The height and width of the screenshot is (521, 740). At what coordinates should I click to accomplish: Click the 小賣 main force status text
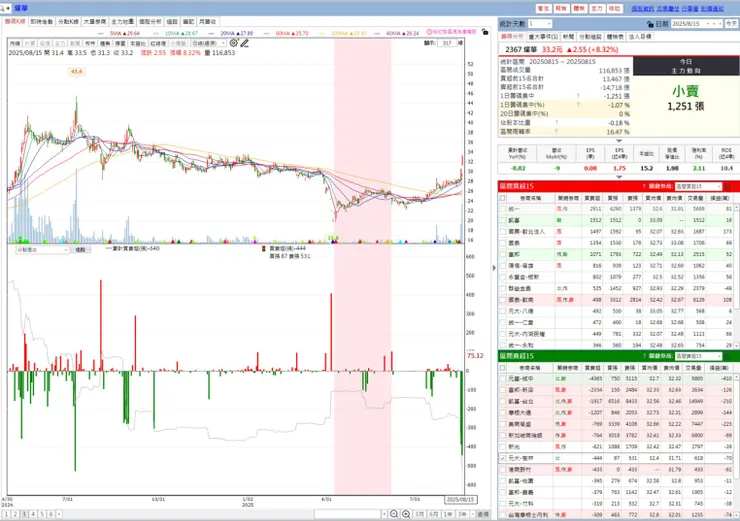(686, 91)
